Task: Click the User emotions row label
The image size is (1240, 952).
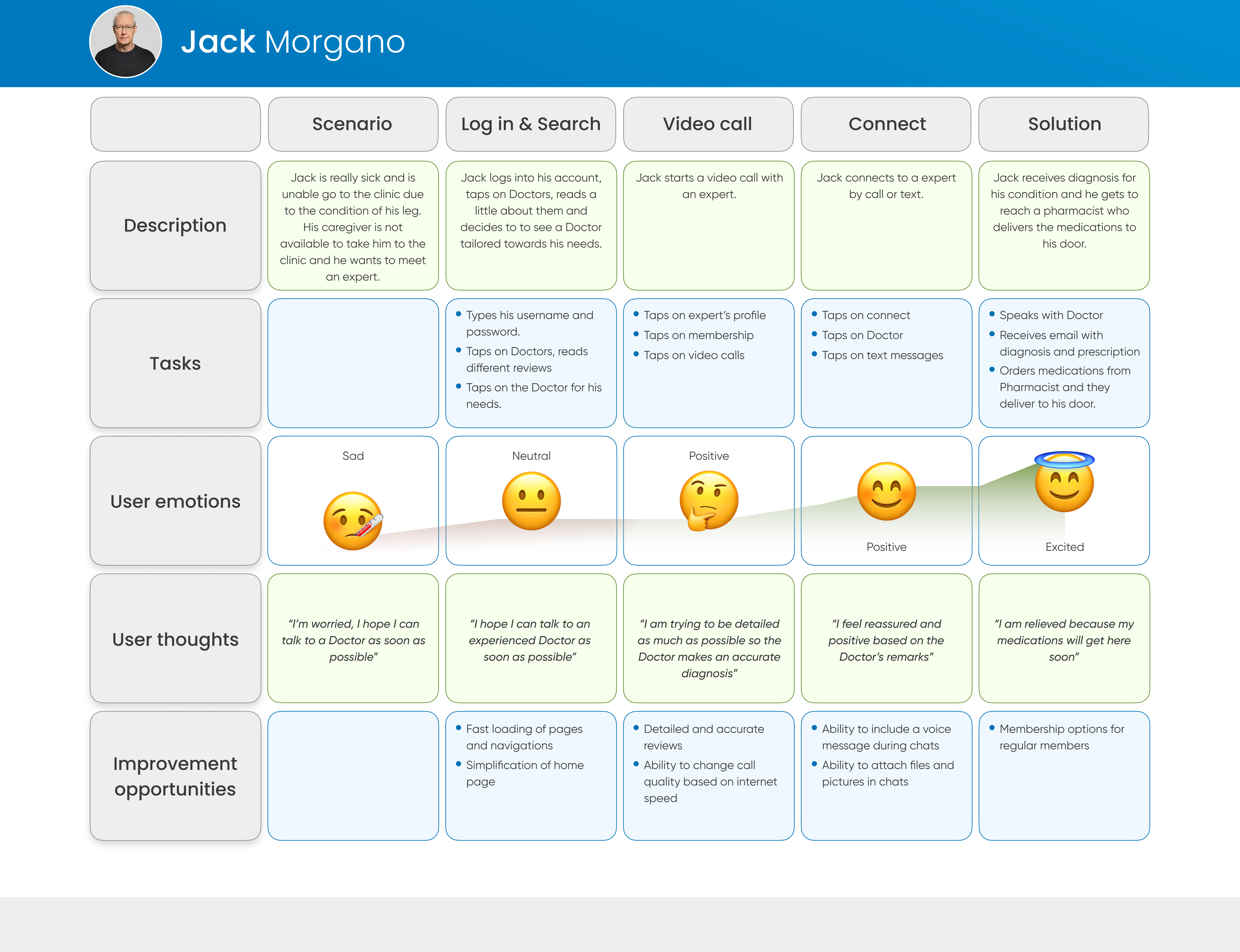Action: pyautogui.click(x=175, y=501)
